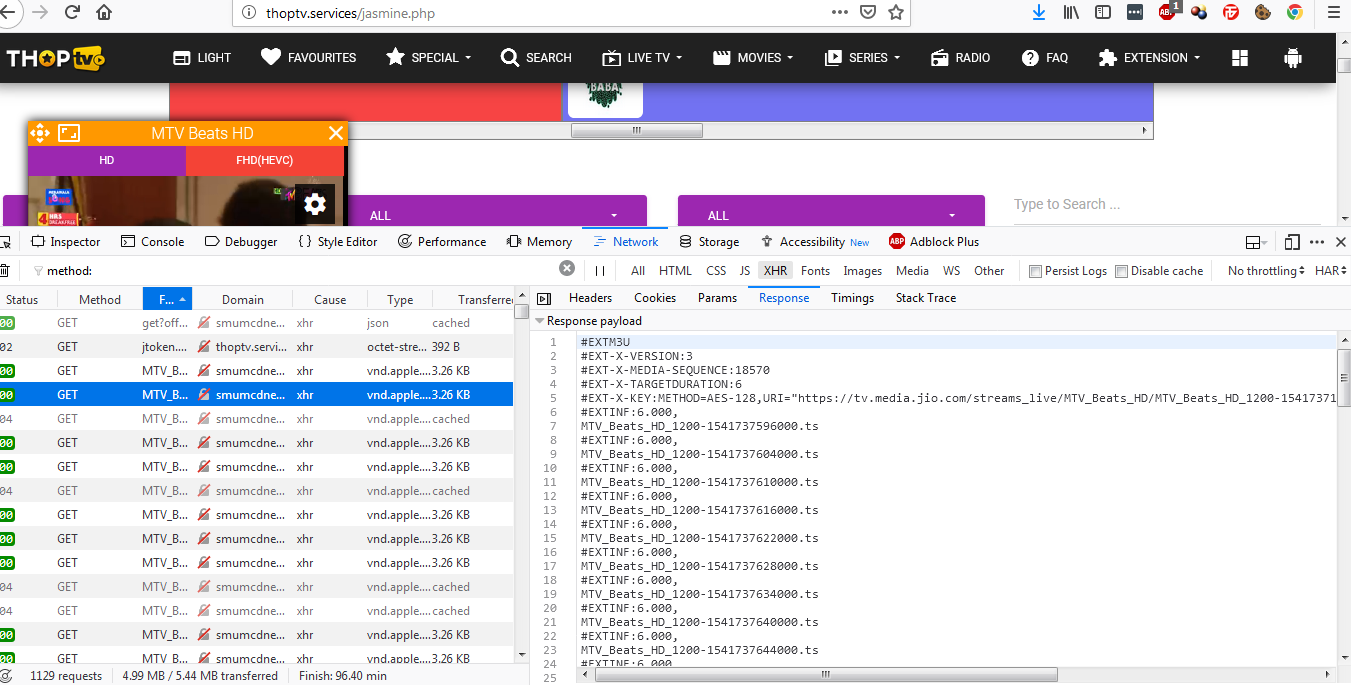The width and height of the screenshot is (1351, 685).
Task: Open the ThopTV grid apps icon
Action: point(1240,58)
